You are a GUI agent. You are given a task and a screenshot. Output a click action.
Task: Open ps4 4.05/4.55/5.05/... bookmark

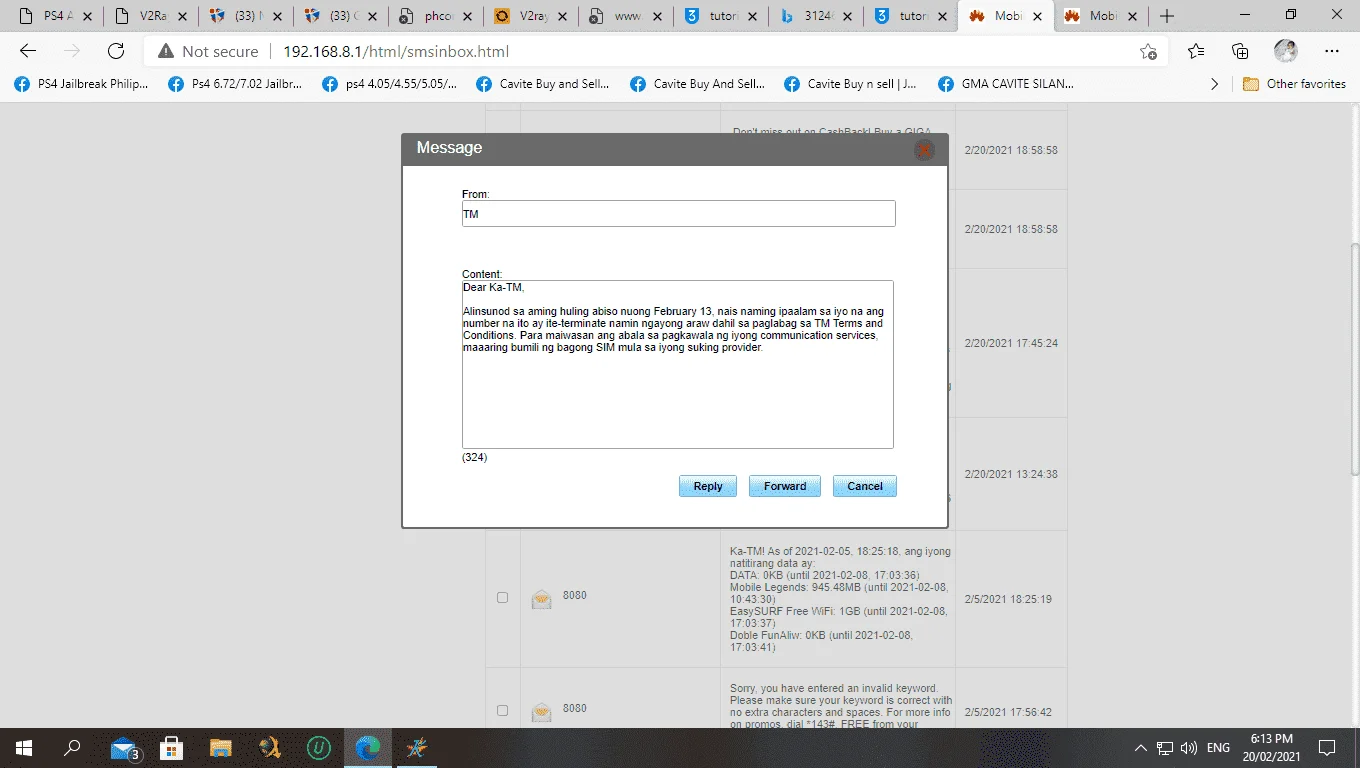tap(390, 84)
